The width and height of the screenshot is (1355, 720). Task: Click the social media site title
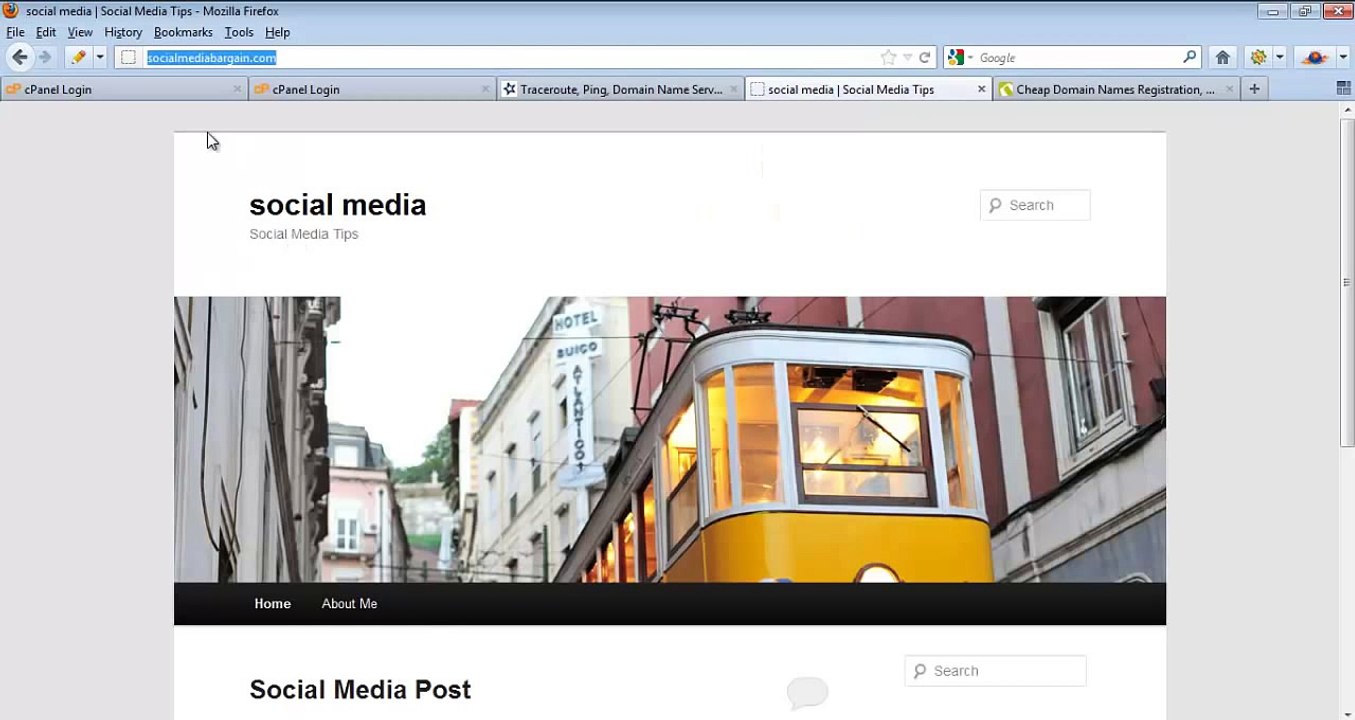(337, 204)
